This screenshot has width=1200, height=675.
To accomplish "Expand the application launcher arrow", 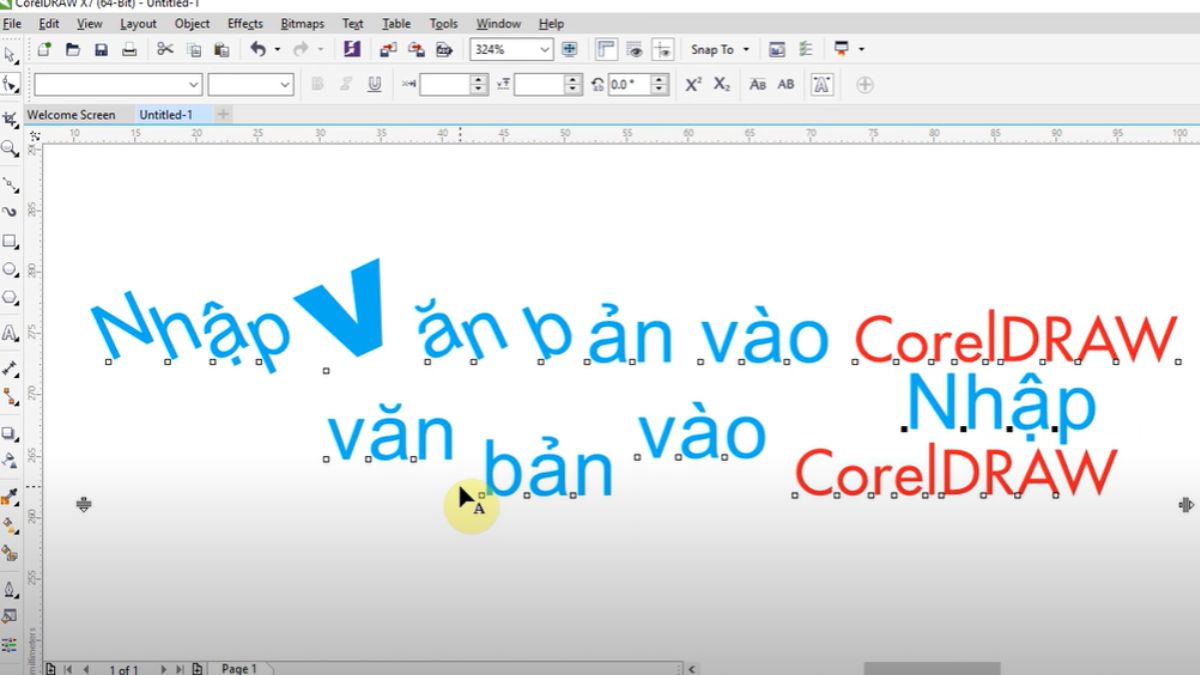I will [861, 49].
